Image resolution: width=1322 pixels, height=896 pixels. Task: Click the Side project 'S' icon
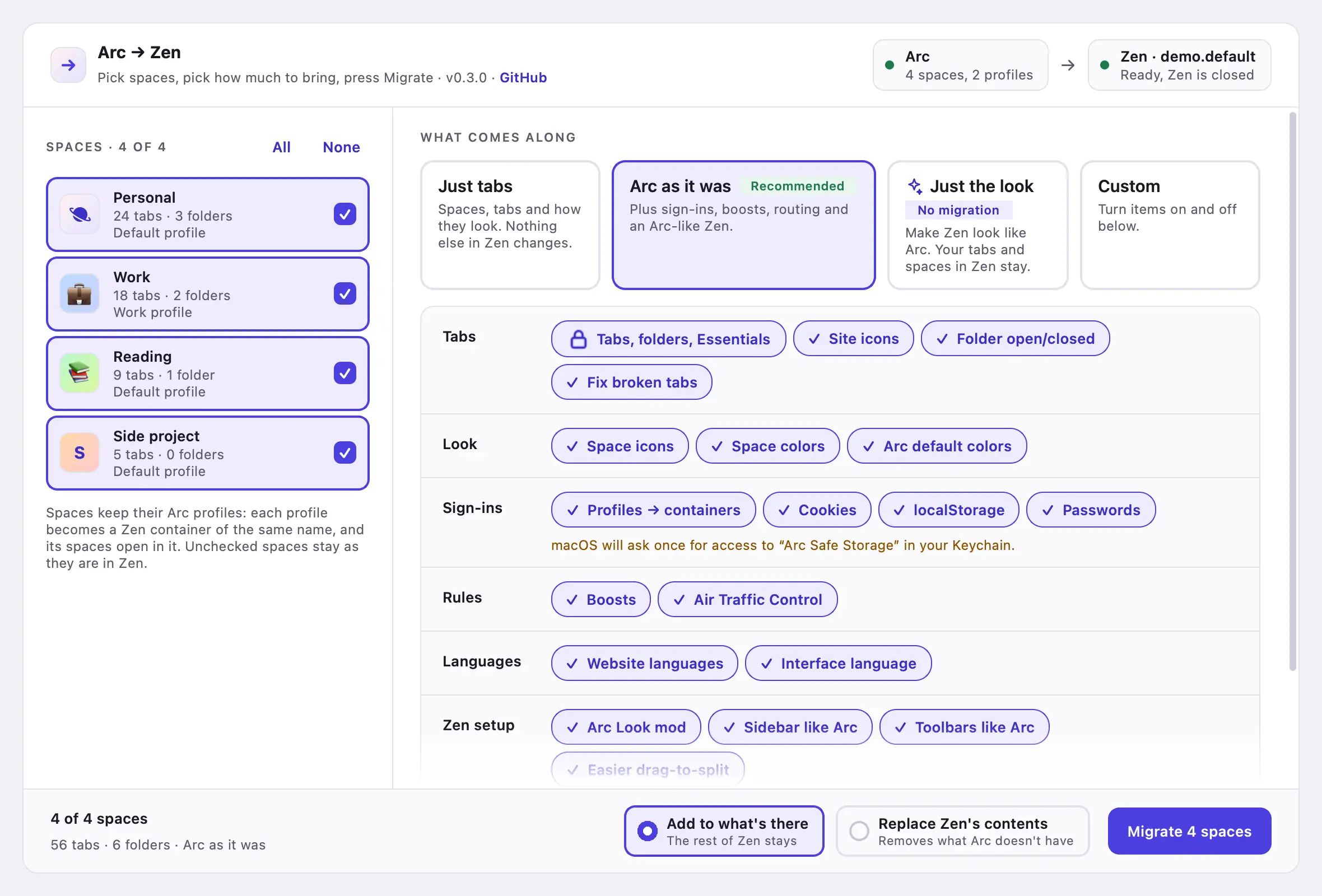coord(80,453)
